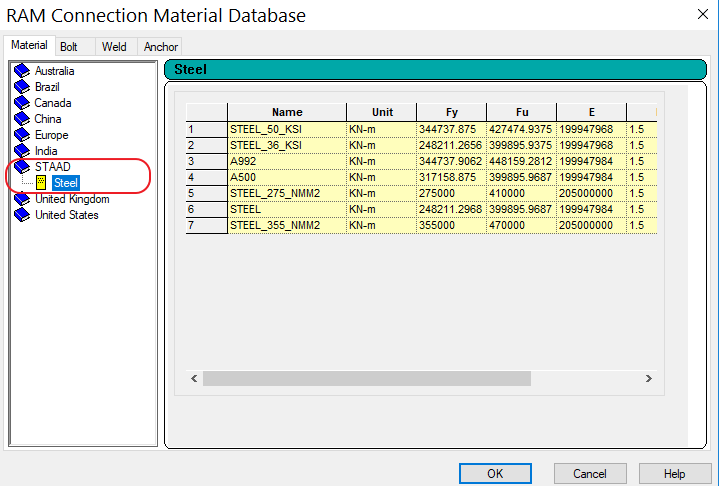
Task: Click the Europe book icon
Action: (x=22, y=135)
